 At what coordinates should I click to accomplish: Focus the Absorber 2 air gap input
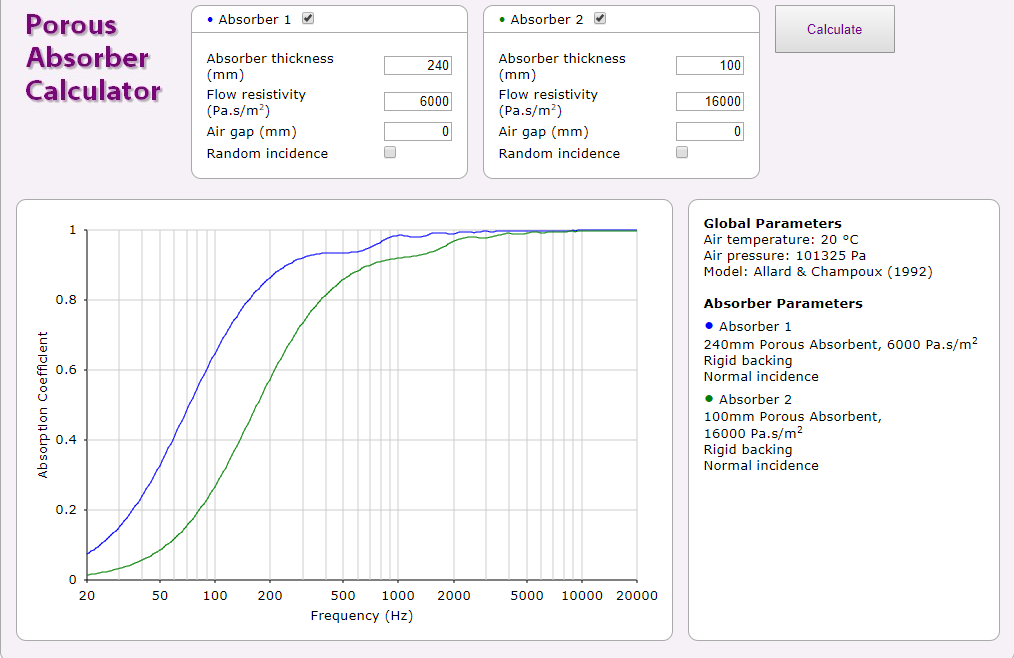click(x=710, y=132)
